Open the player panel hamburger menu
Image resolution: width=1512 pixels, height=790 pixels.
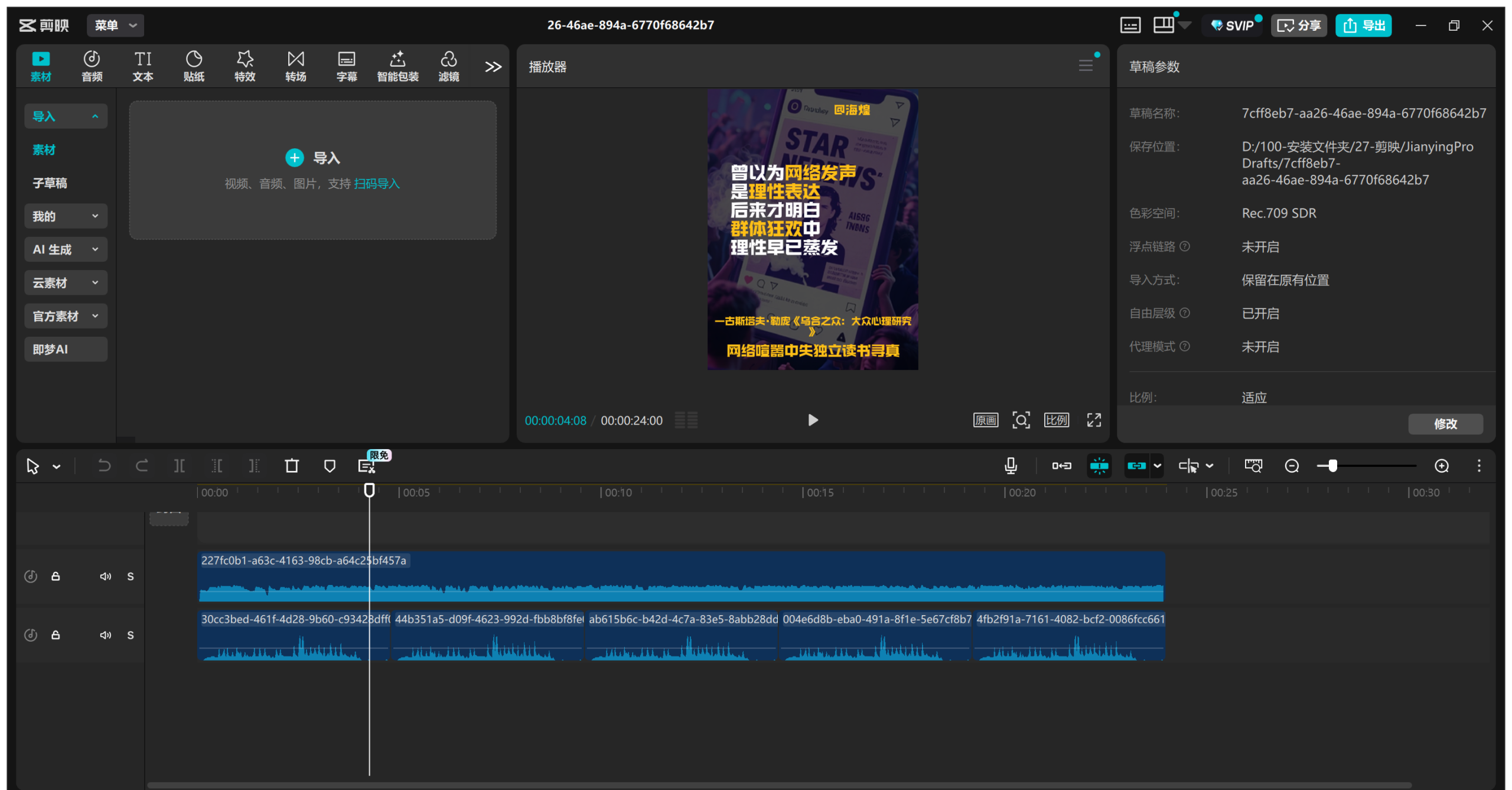tap(1086, 66)
